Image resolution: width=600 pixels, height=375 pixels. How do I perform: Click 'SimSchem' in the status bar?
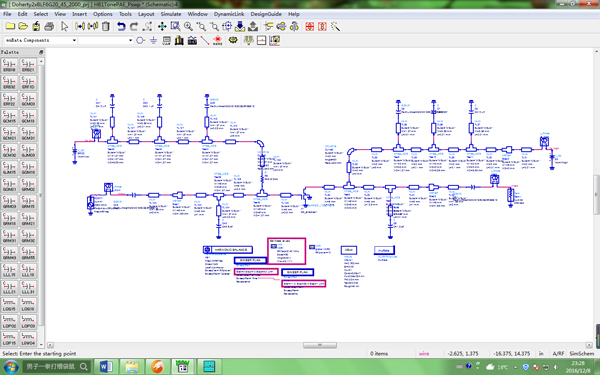pos(582,354)
